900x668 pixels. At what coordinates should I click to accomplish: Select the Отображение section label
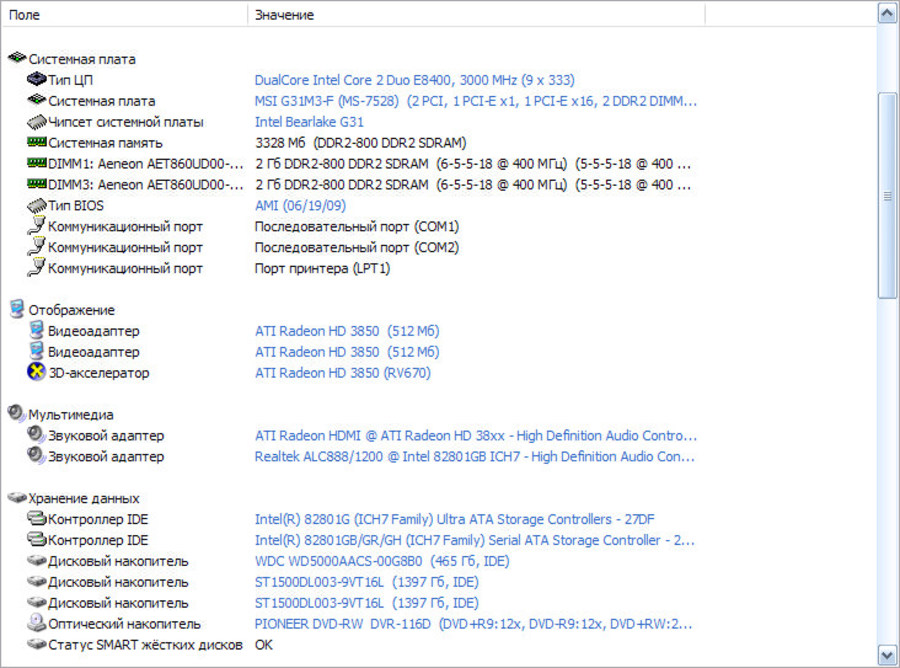pyautogui.click(x=72, y=310)
